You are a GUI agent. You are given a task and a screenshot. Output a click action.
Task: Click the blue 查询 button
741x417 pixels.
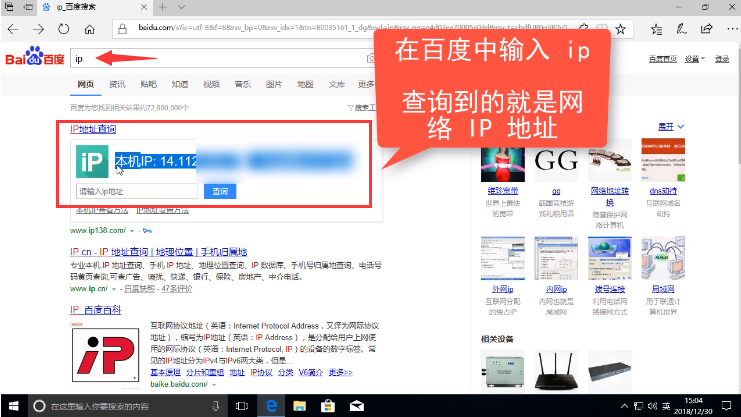pos(220,191)
